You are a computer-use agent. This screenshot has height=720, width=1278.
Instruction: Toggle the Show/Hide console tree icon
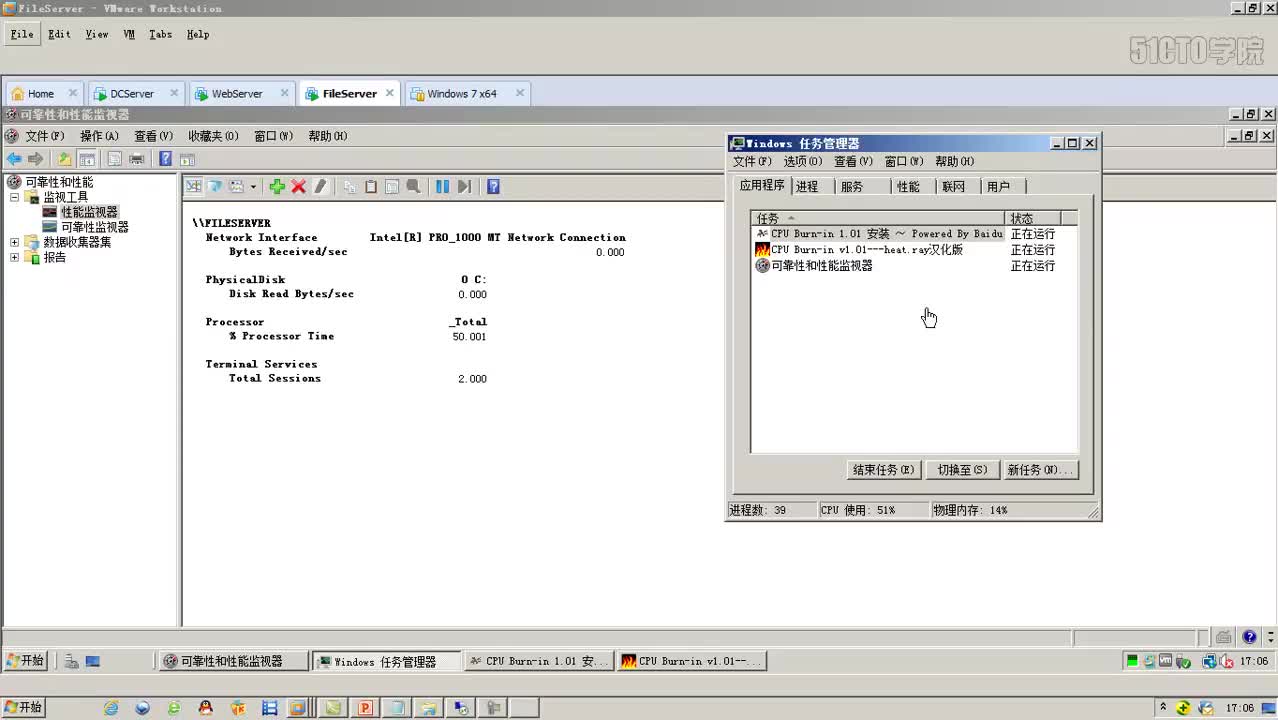coord(87,159)
